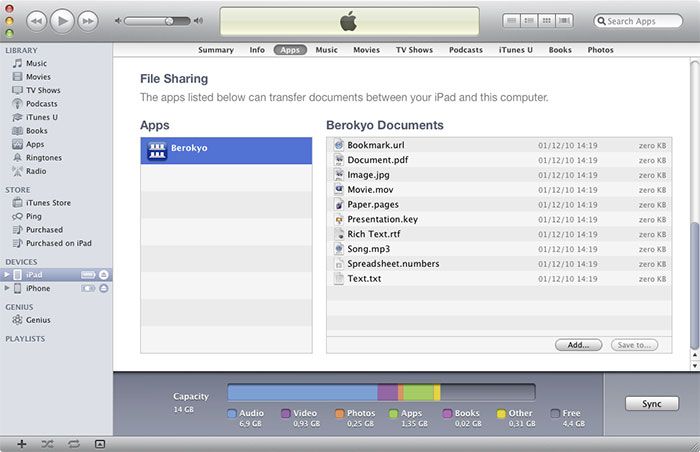Show the artwork viewer panel
The height and width of the screenshot is (452, 700).
click(x=100, y=444)
